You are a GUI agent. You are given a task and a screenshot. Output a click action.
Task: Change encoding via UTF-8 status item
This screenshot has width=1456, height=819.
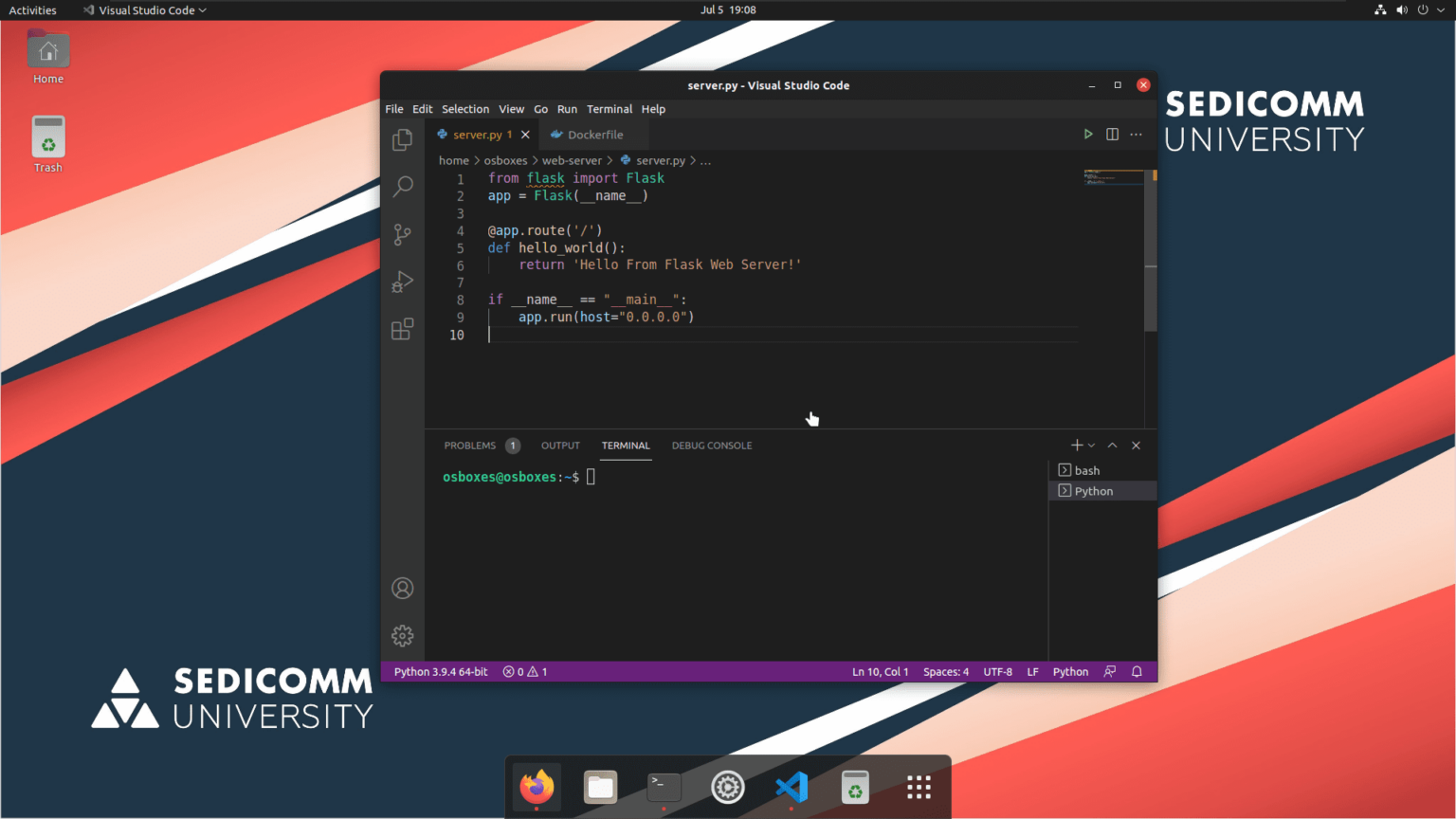997,671
